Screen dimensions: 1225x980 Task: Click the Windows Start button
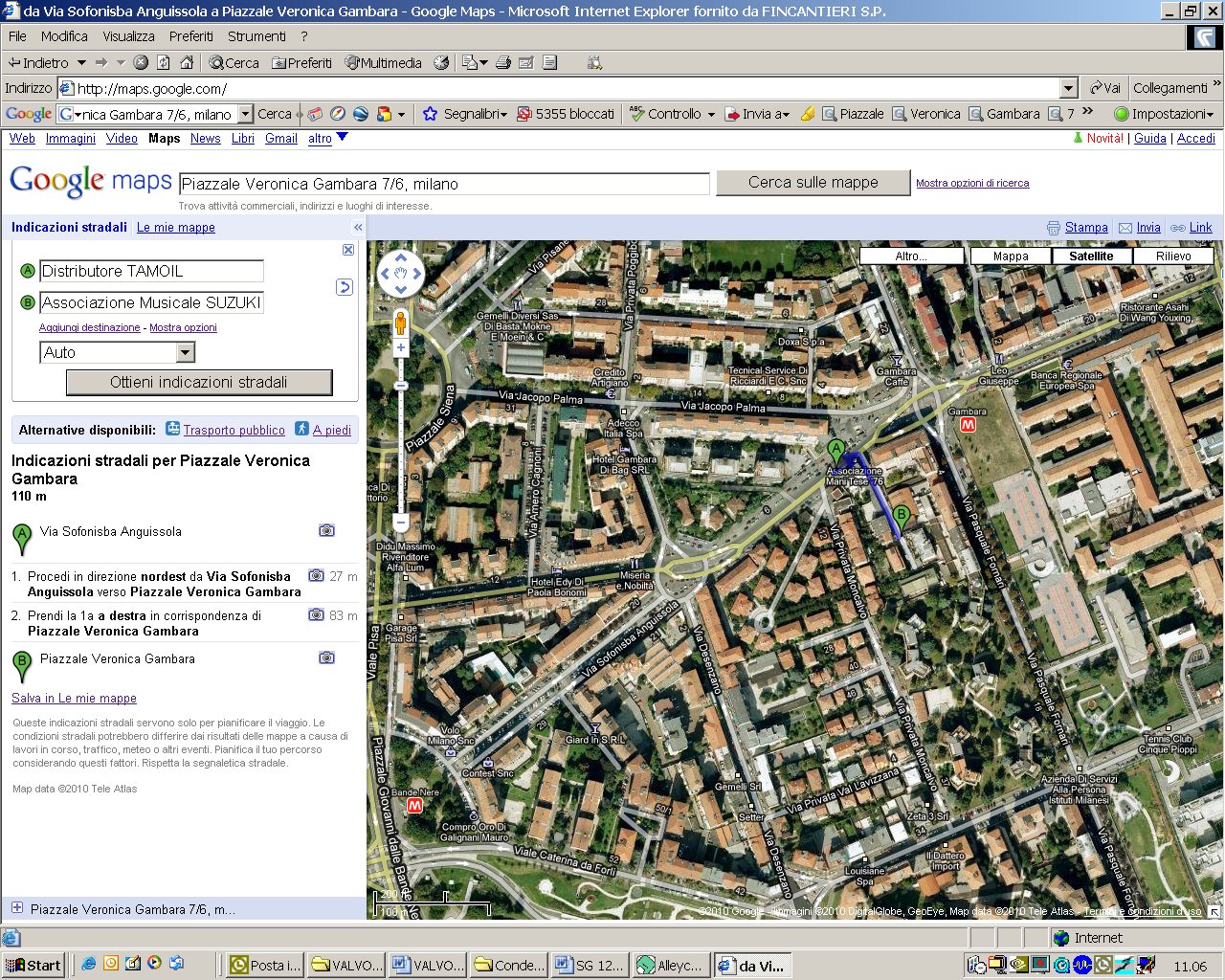tap(33, 965)
